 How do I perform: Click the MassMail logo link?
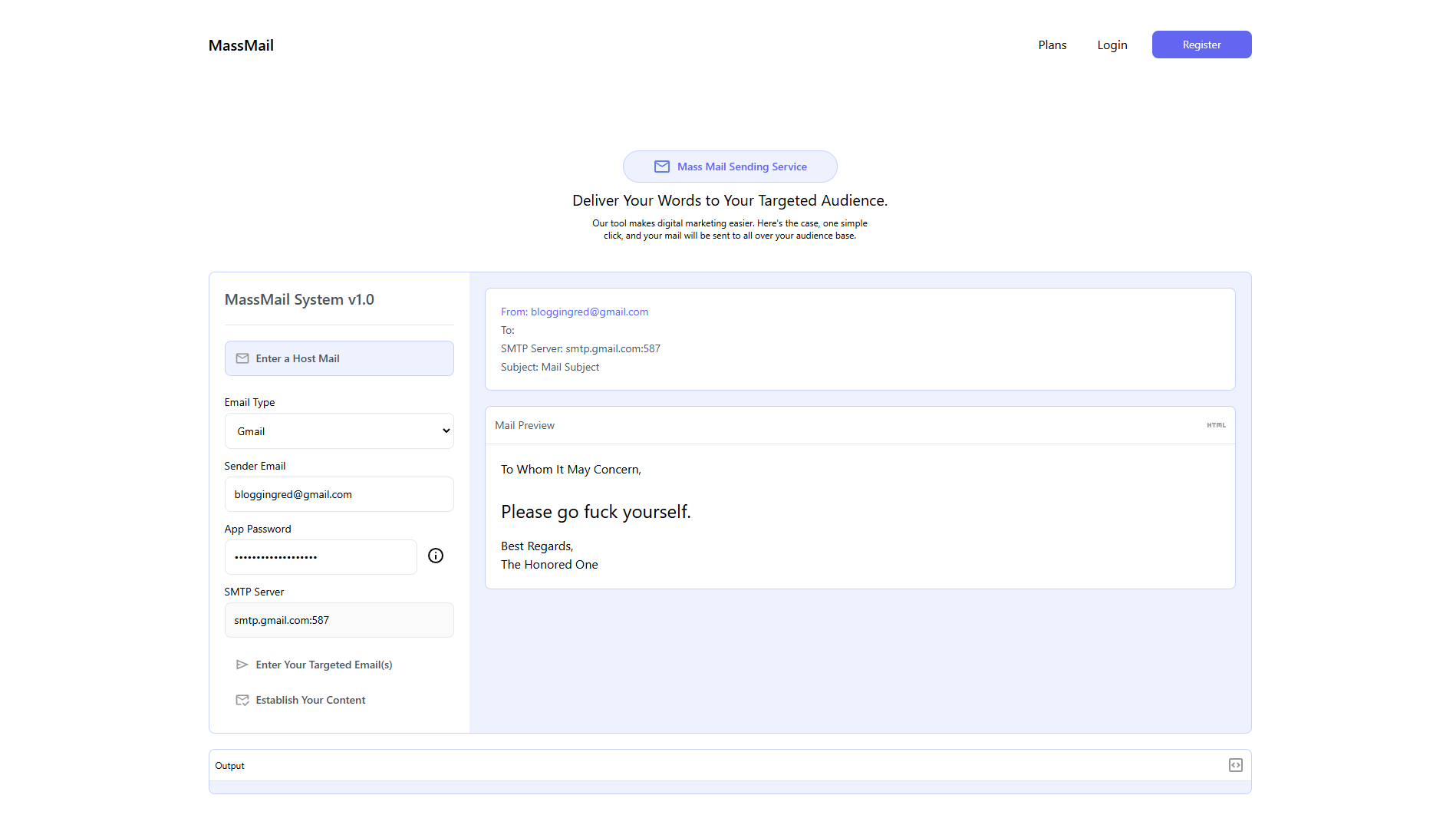tap(241, 45)
